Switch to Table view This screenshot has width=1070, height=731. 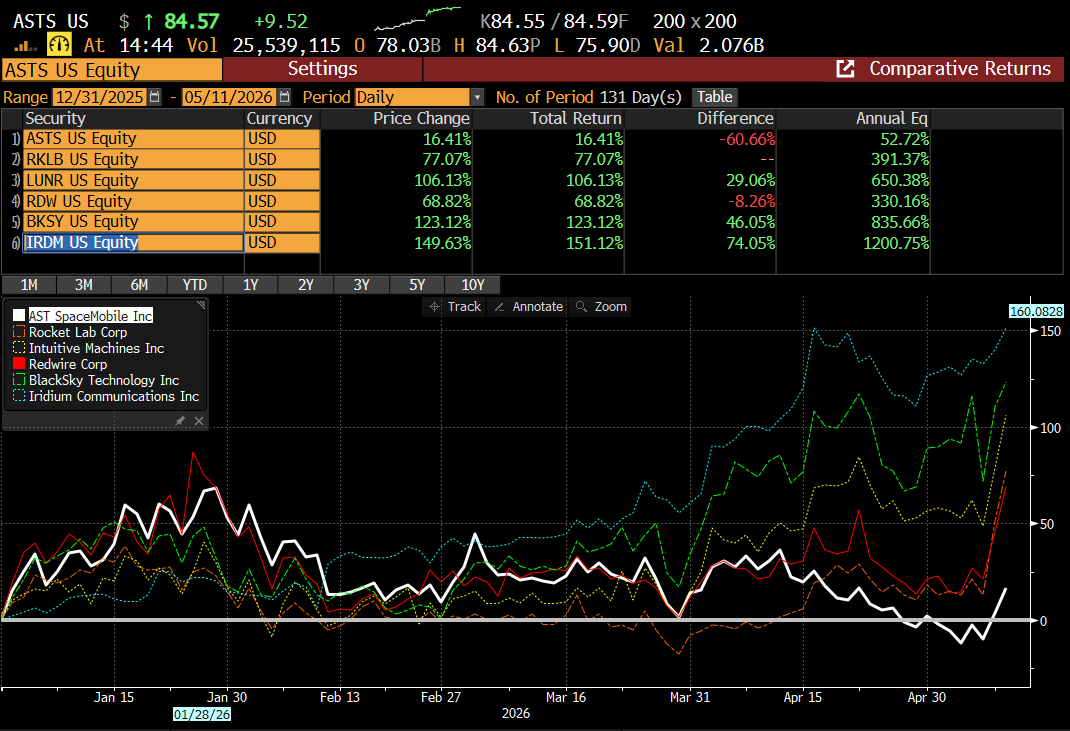714,97
